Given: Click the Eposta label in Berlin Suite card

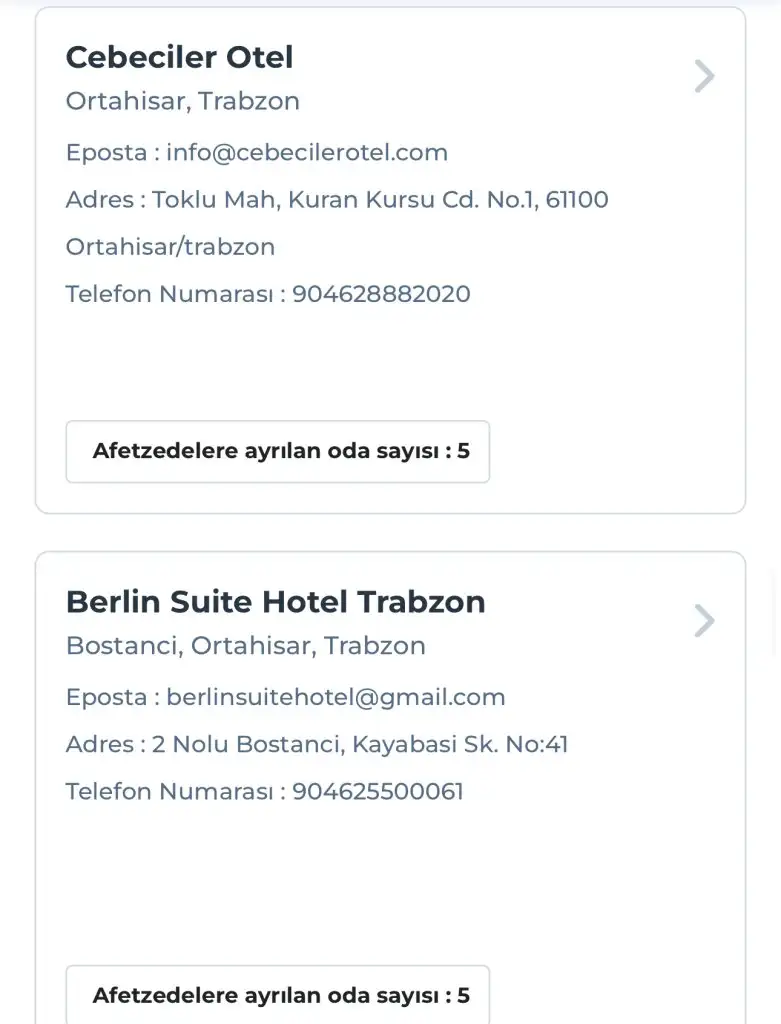Looking at the screenshot, I should coord(106,698).
